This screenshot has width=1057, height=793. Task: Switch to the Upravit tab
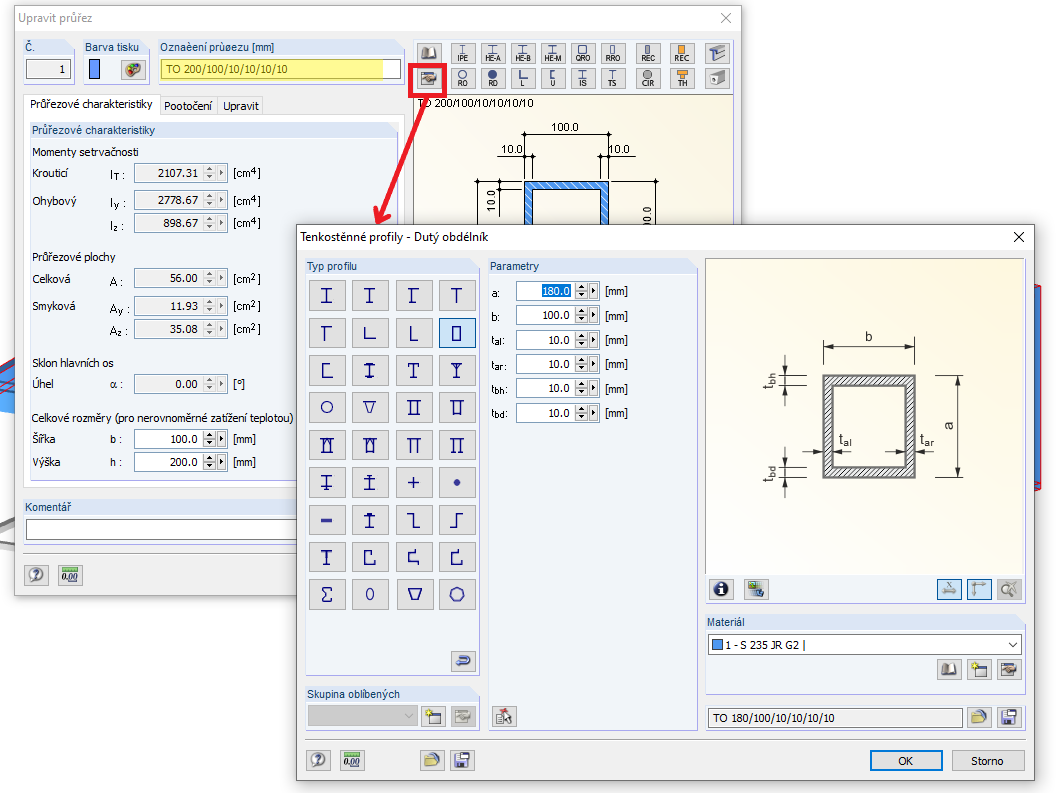(241, 106)
